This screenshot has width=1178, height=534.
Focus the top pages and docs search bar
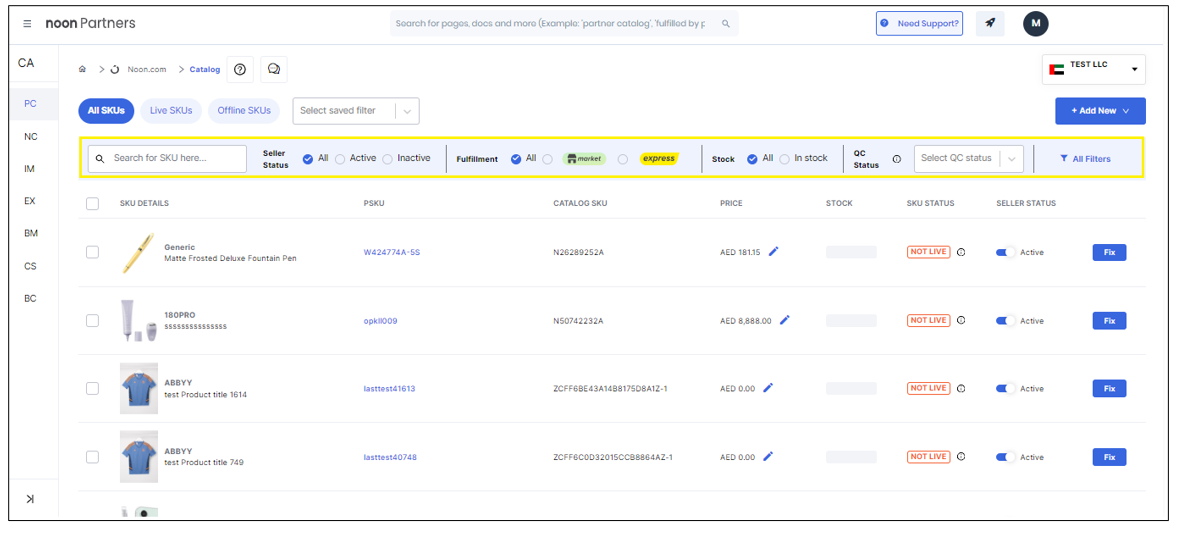(x=564, y=23)
